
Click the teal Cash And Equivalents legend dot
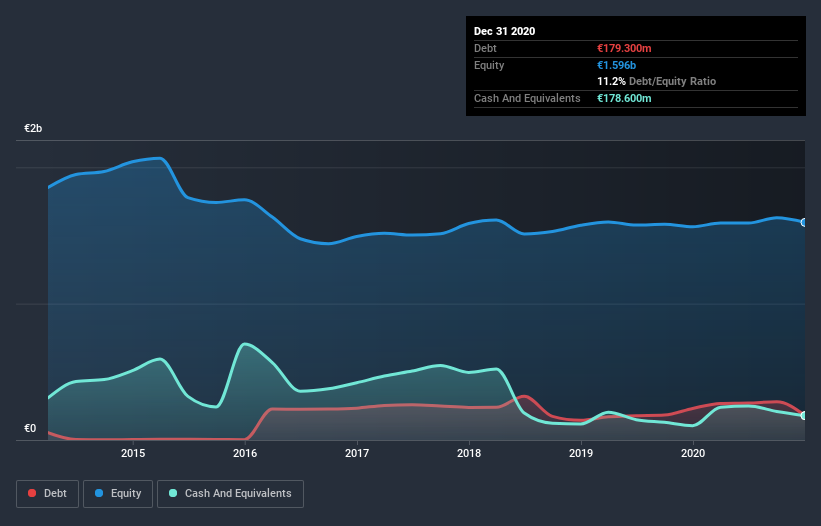pyautogui.click(x=173, y=493)
